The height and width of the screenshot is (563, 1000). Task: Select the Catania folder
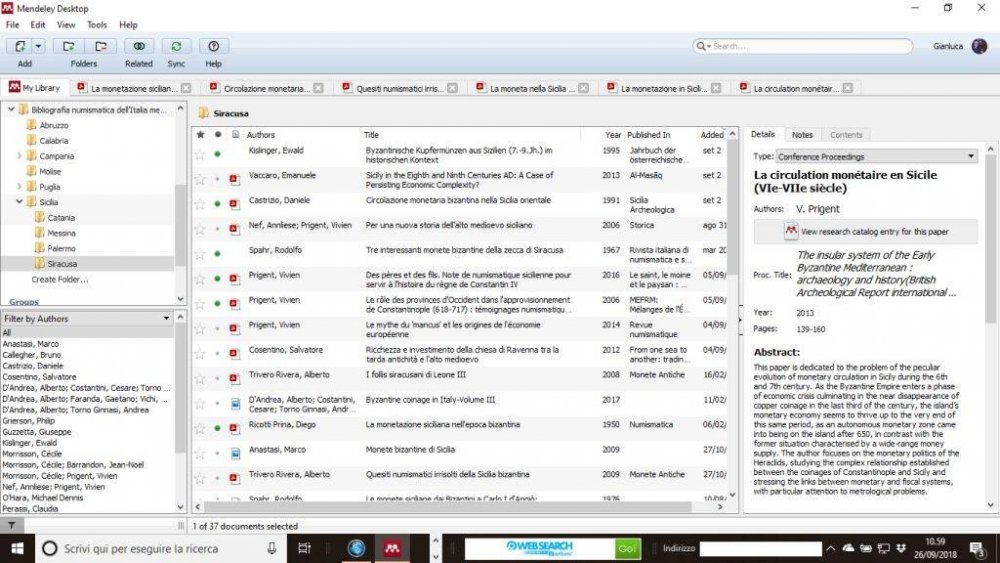coord(61,217)
